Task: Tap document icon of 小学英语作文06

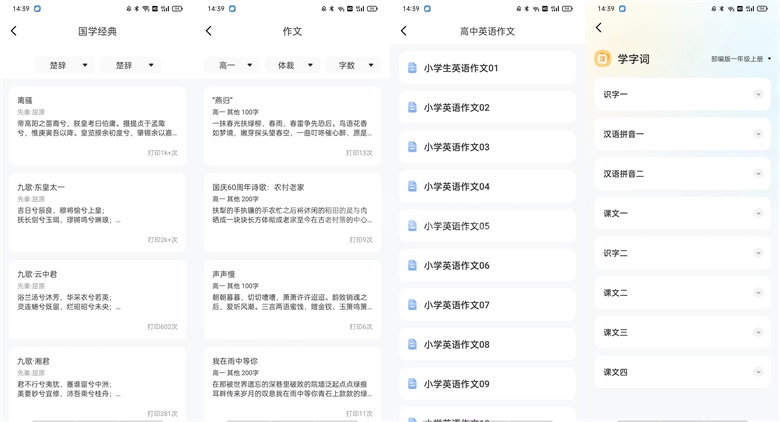Action: (x=412, y=265)
